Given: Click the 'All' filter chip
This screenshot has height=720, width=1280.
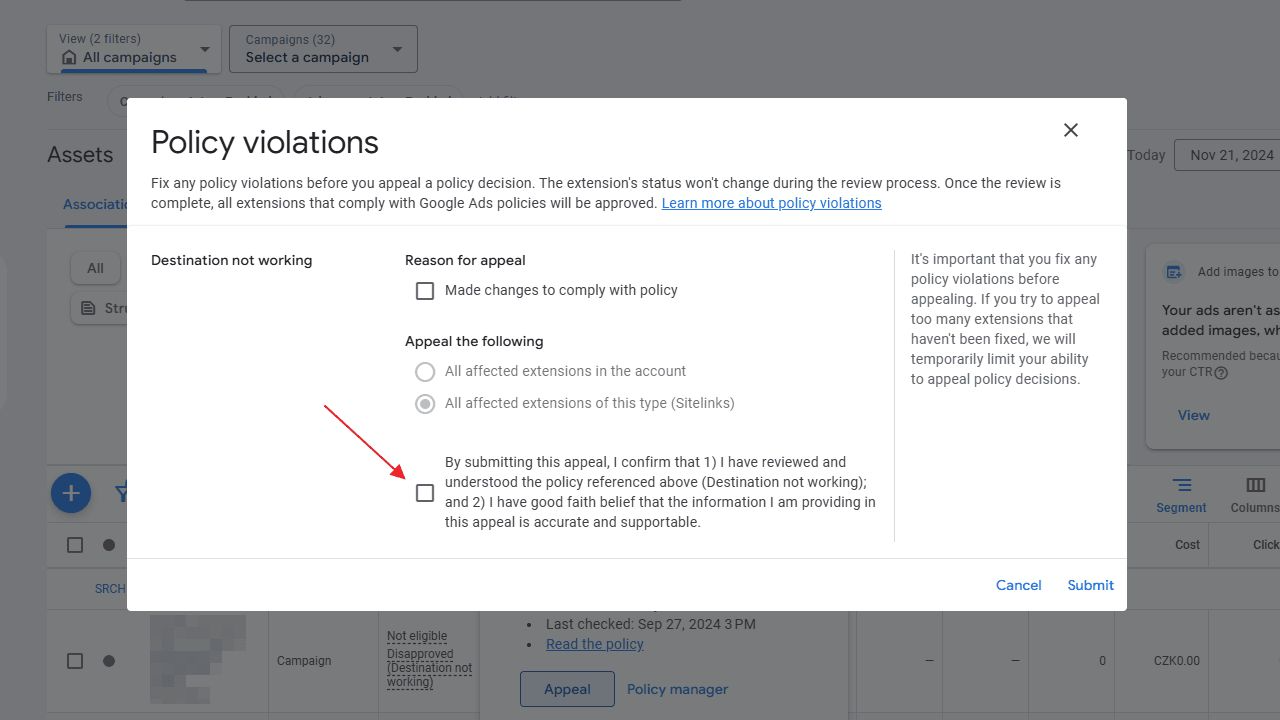Looking at the screenshot, I should [95, 268].
